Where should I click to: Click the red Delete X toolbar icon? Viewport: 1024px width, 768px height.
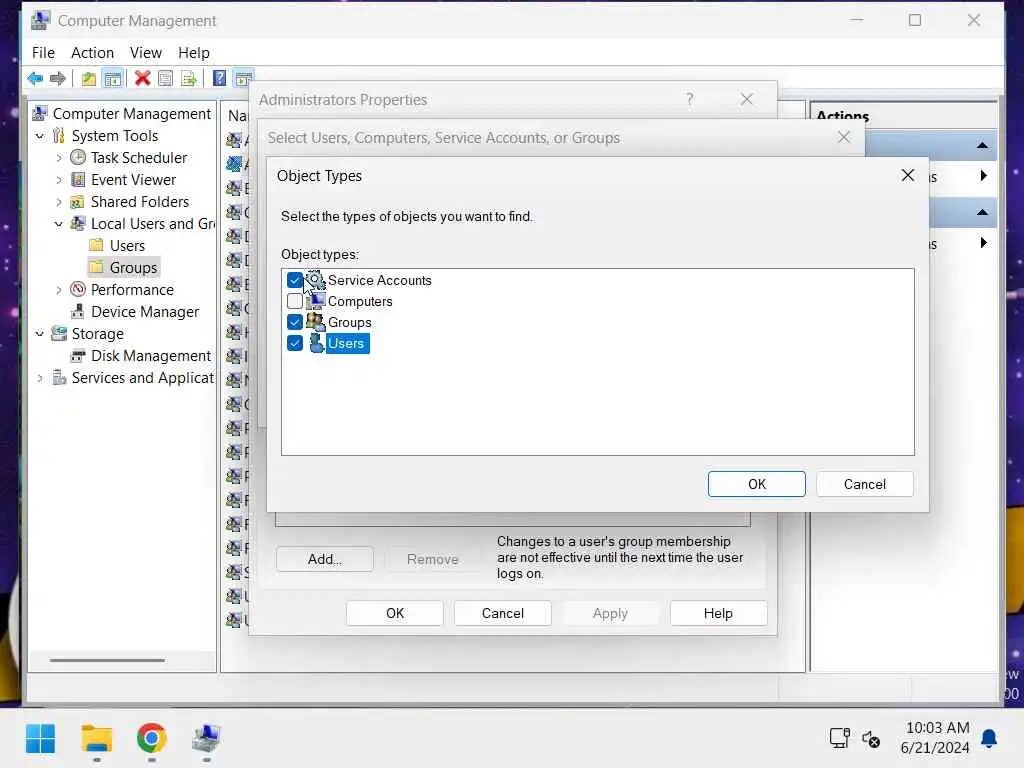point(142,78)
